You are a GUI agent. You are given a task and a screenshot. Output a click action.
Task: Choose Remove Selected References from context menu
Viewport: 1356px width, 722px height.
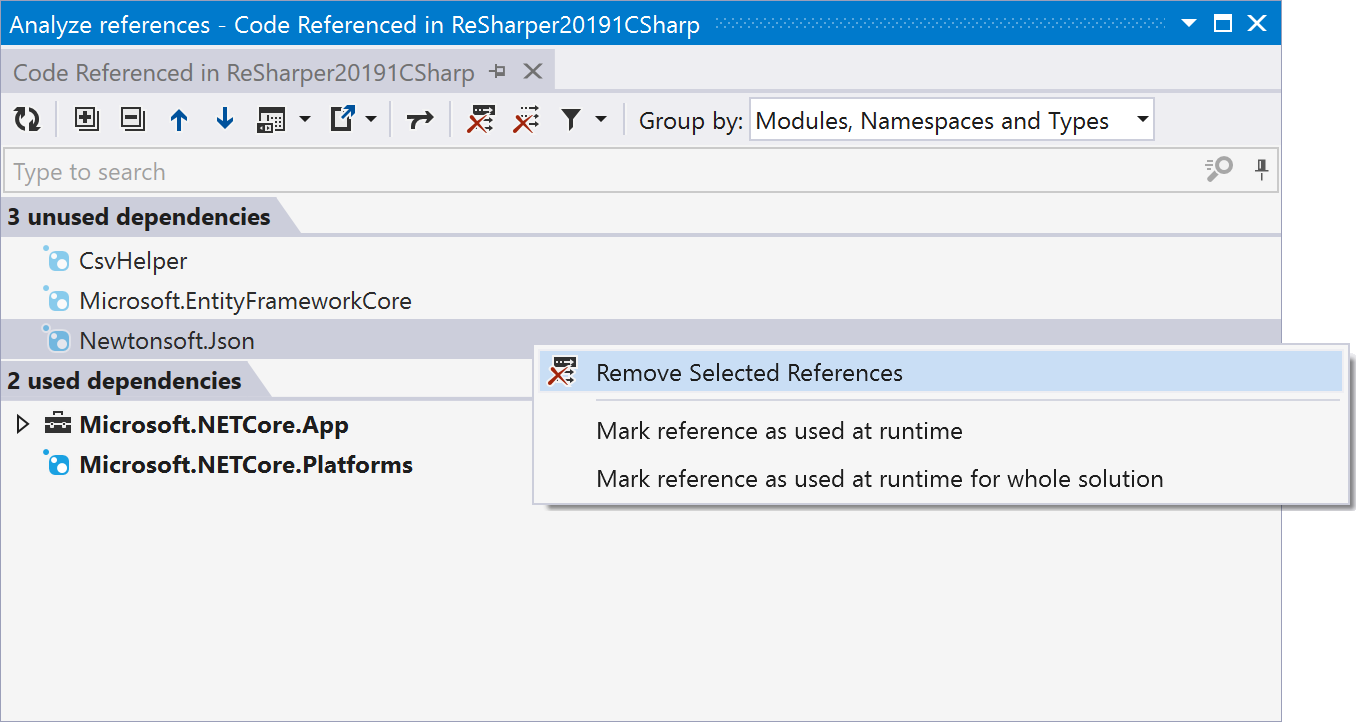click(940, 373)
